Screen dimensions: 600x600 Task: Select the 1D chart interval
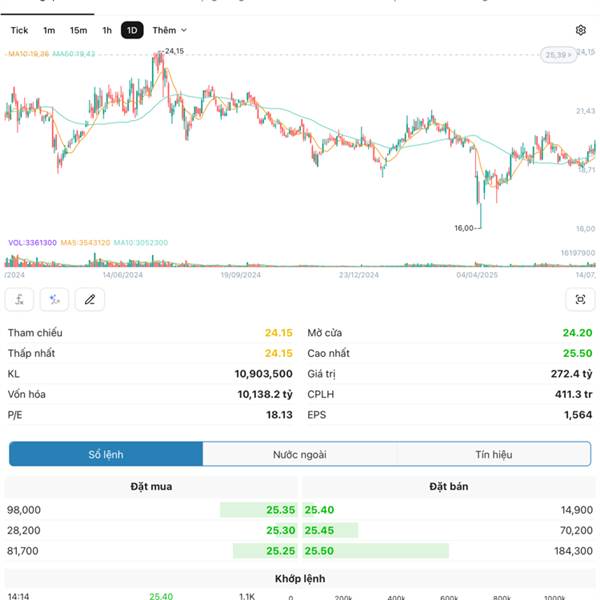[x=132, y=31]
